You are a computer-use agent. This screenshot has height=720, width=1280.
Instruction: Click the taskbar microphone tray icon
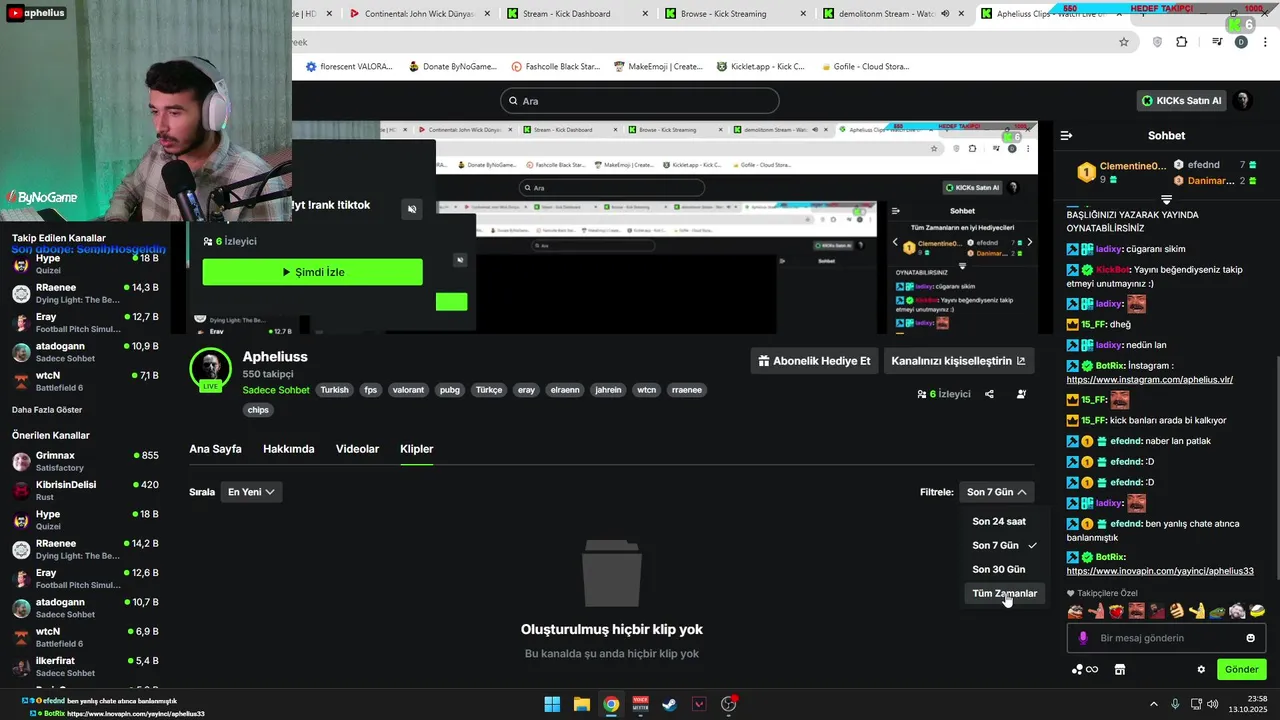pos(1175,704)
